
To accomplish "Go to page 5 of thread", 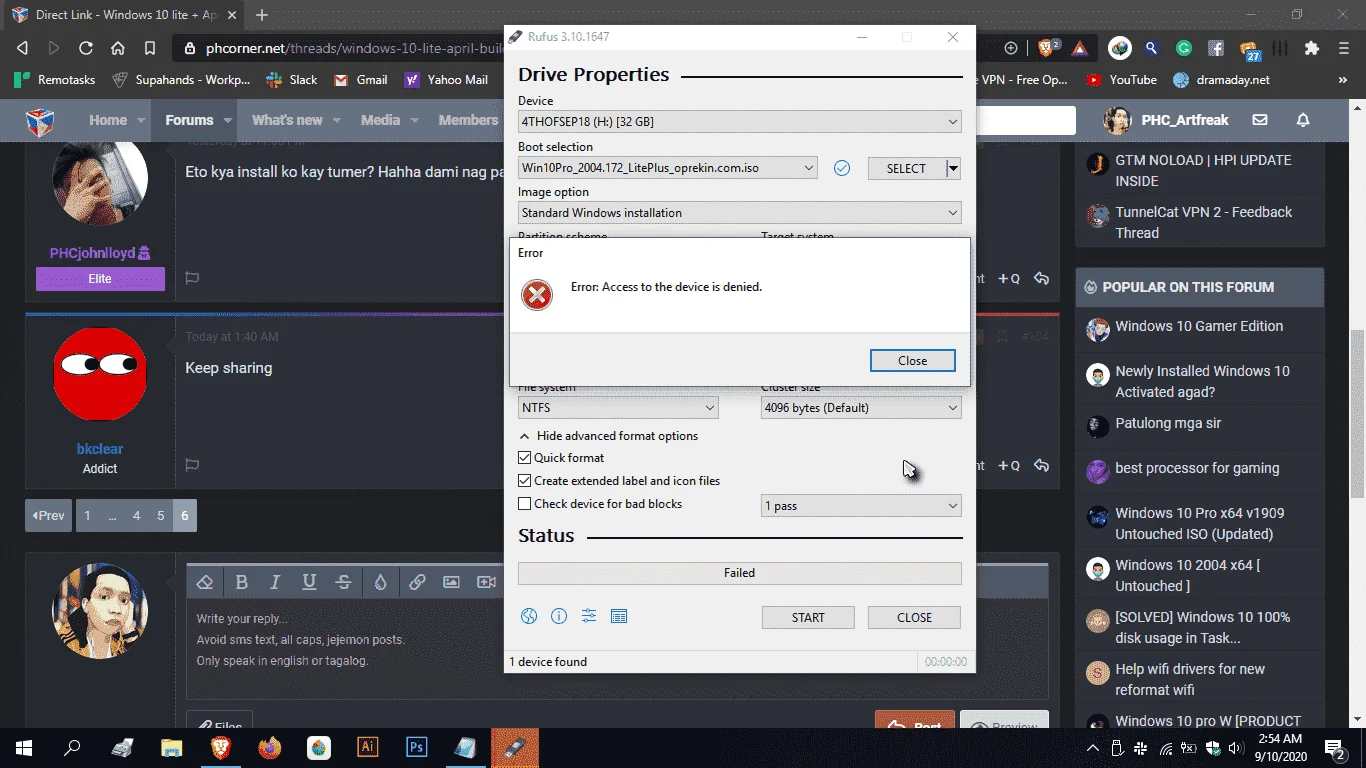I will [160, 516].
